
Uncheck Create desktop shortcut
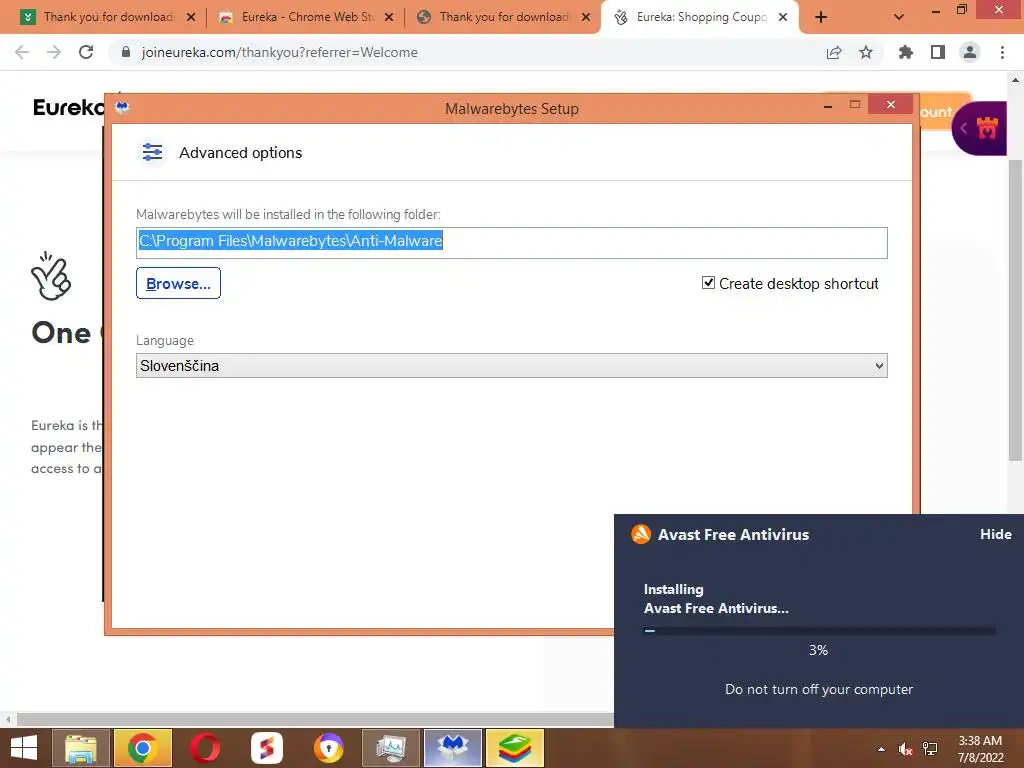click(708, 283)
